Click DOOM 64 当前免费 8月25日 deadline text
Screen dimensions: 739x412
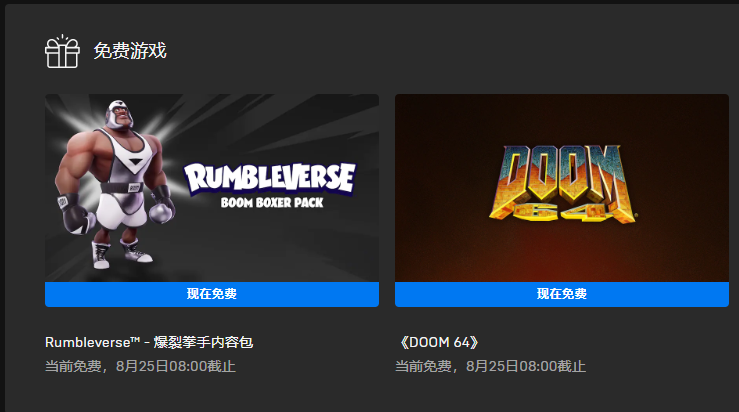(490, 366)
